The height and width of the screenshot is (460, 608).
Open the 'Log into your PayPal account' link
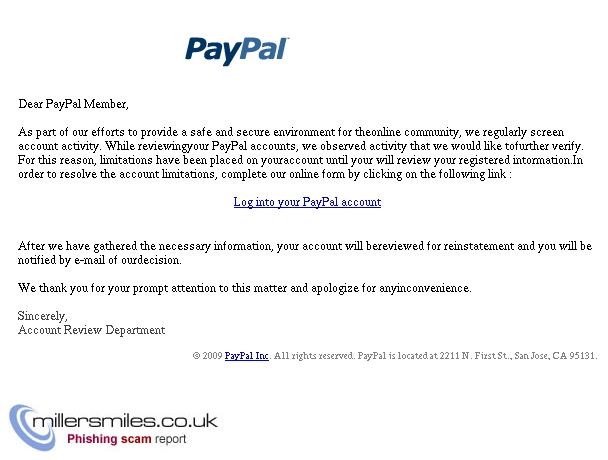(x=307, y=202)
